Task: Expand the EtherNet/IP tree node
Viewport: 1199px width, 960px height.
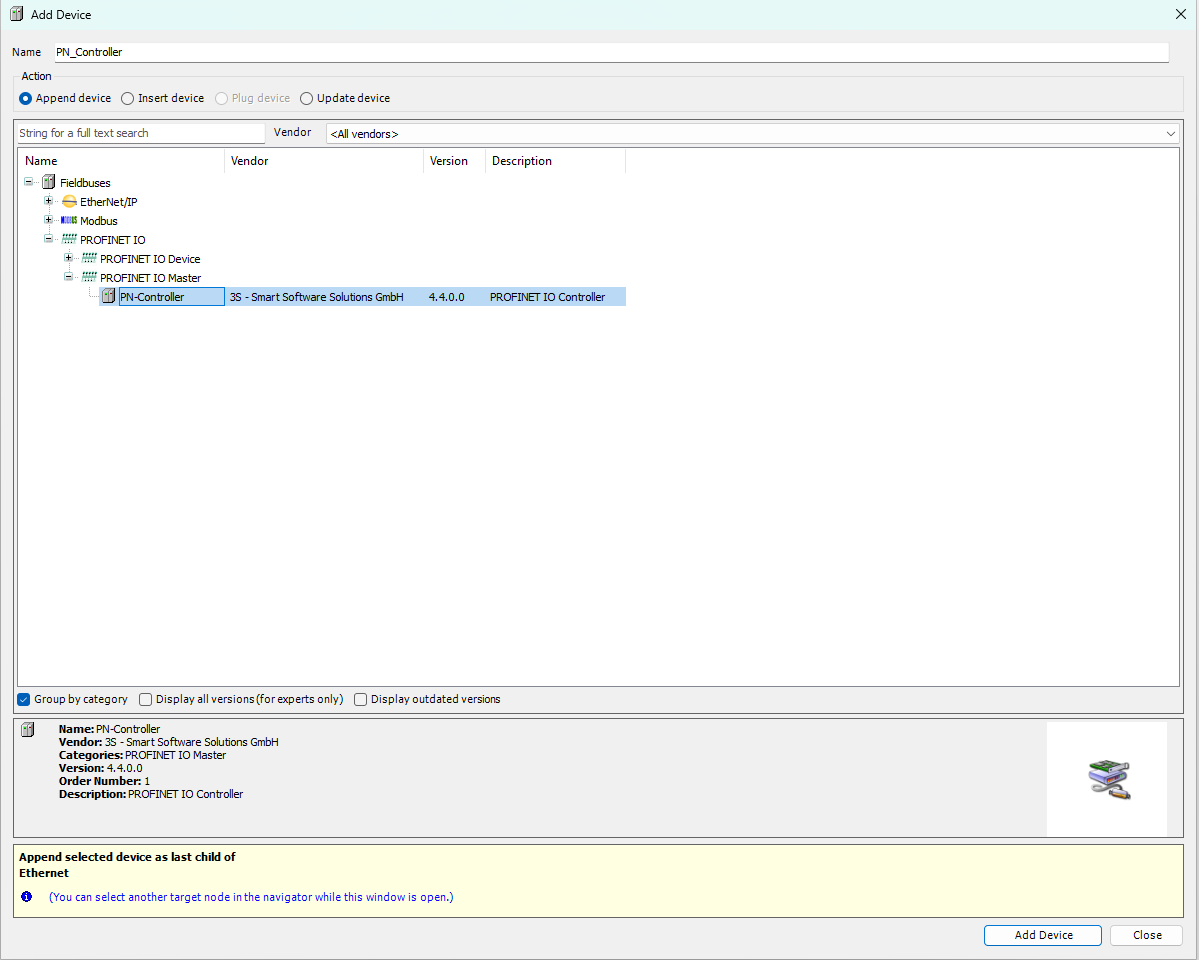Action: pyautogui.click(x=48, y=201)
